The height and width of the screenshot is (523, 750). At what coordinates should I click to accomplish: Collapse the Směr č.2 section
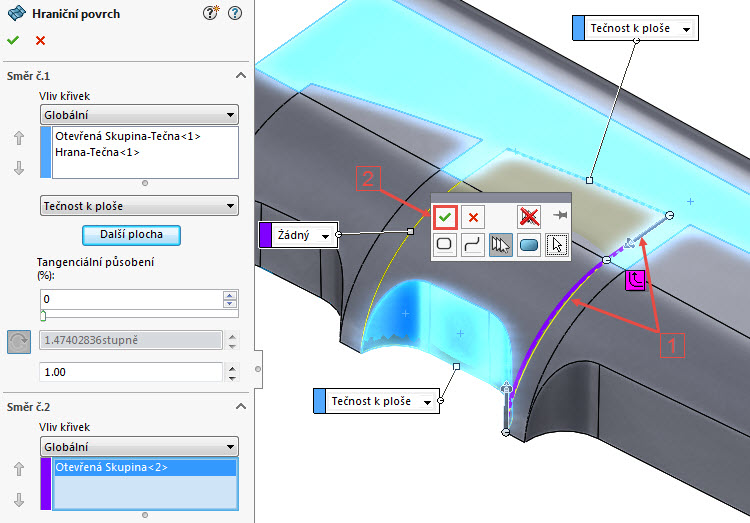tap(241, 406)
